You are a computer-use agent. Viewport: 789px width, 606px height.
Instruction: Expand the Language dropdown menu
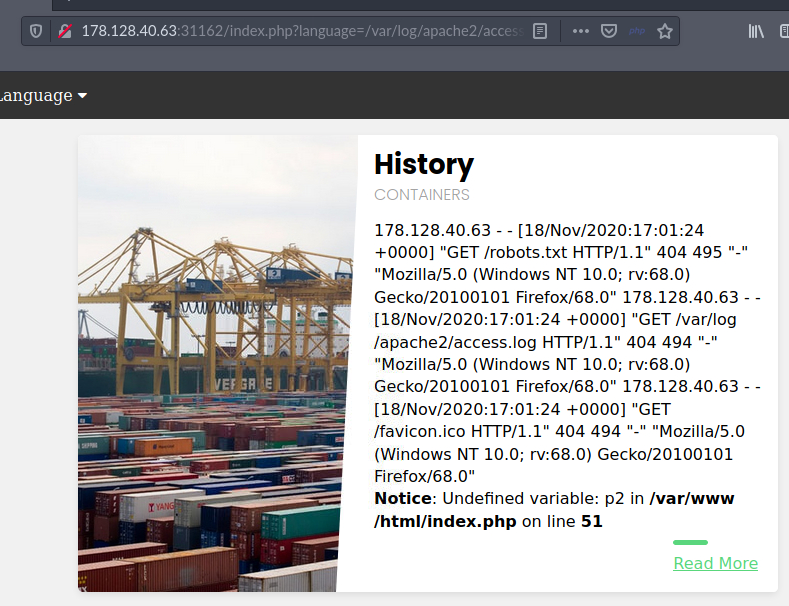[x=43, y=96]
